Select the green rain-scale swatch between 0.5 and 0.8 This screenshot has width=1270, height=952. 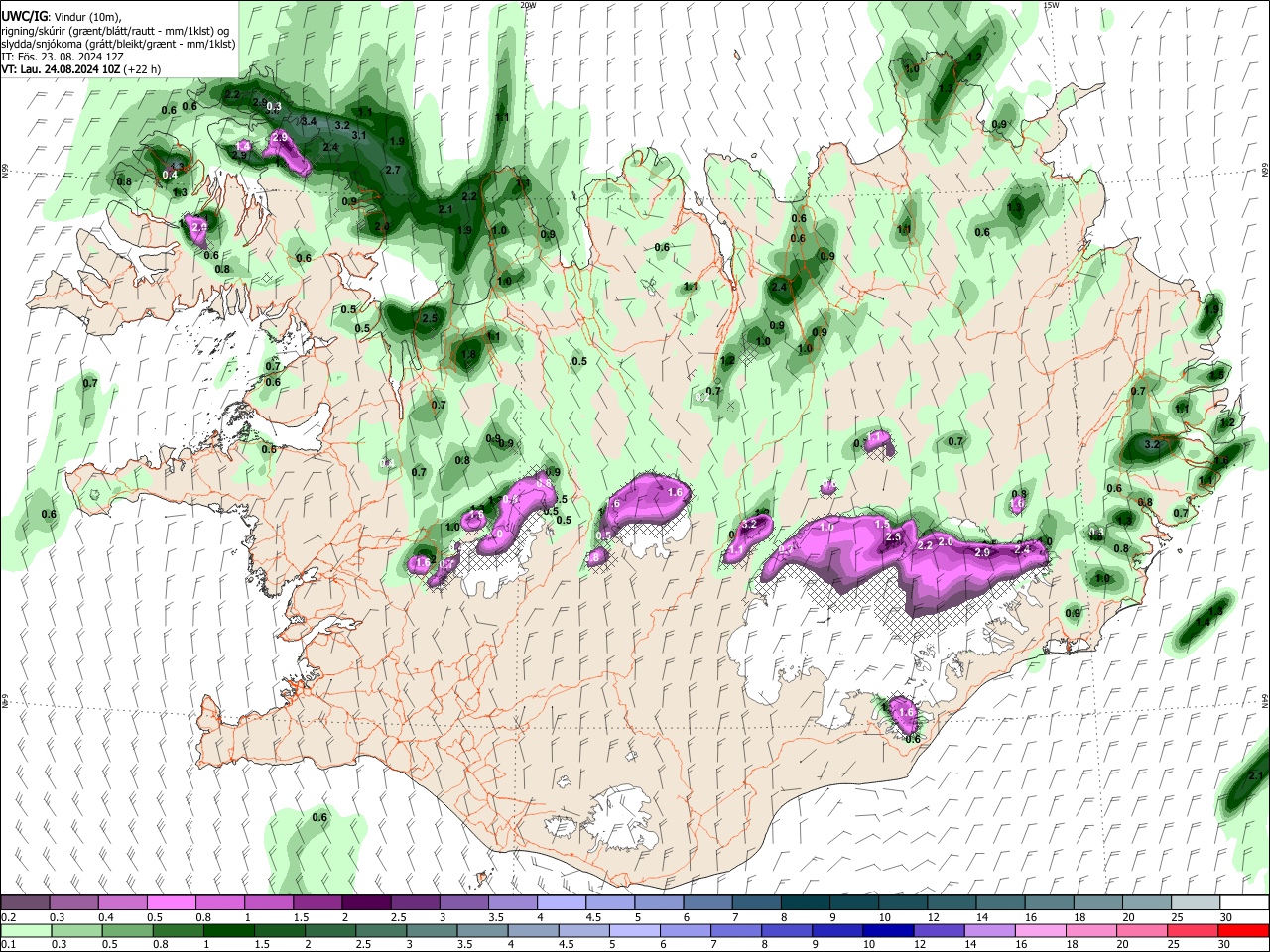click(x=127, y=930)
